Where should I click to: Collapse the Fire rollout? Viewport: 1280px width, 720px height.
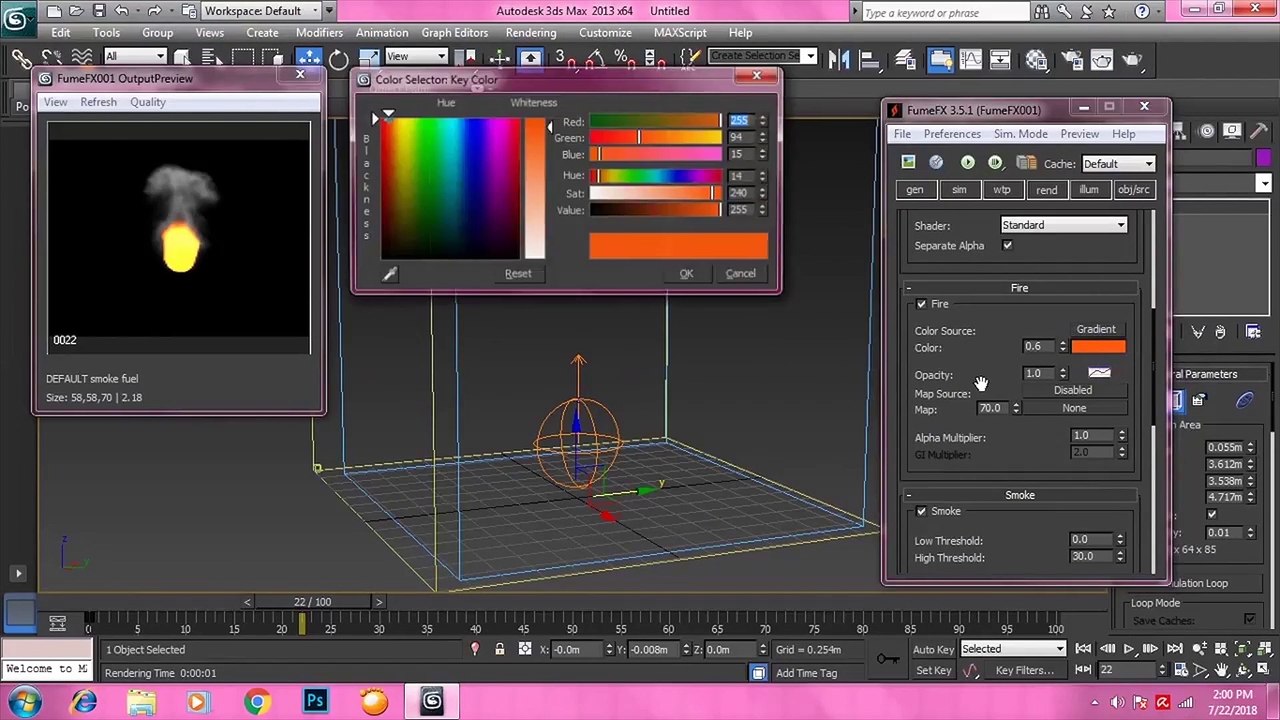pyautogui.click(x=1019, y=288)
